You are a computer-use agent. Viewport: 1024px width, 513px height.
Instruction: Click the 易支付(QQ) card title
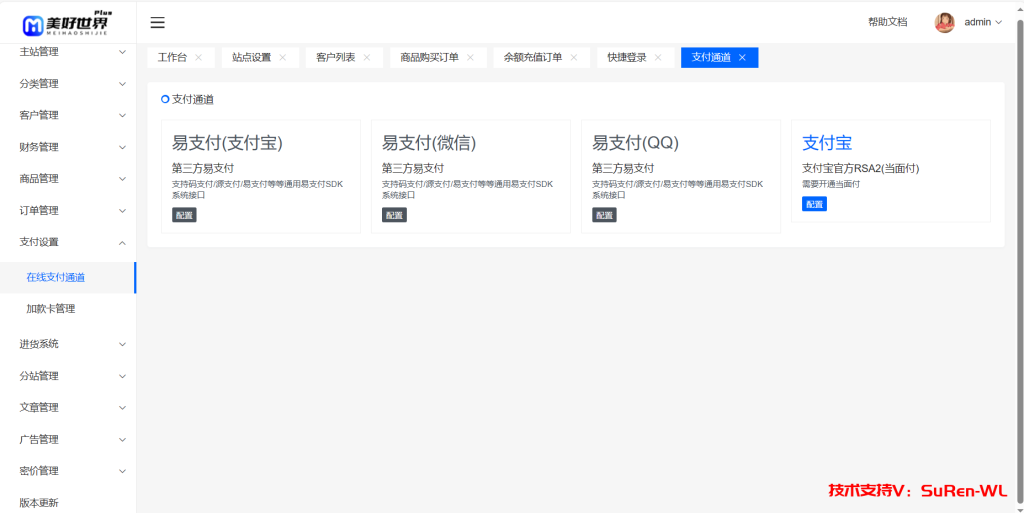coord(635,142)
